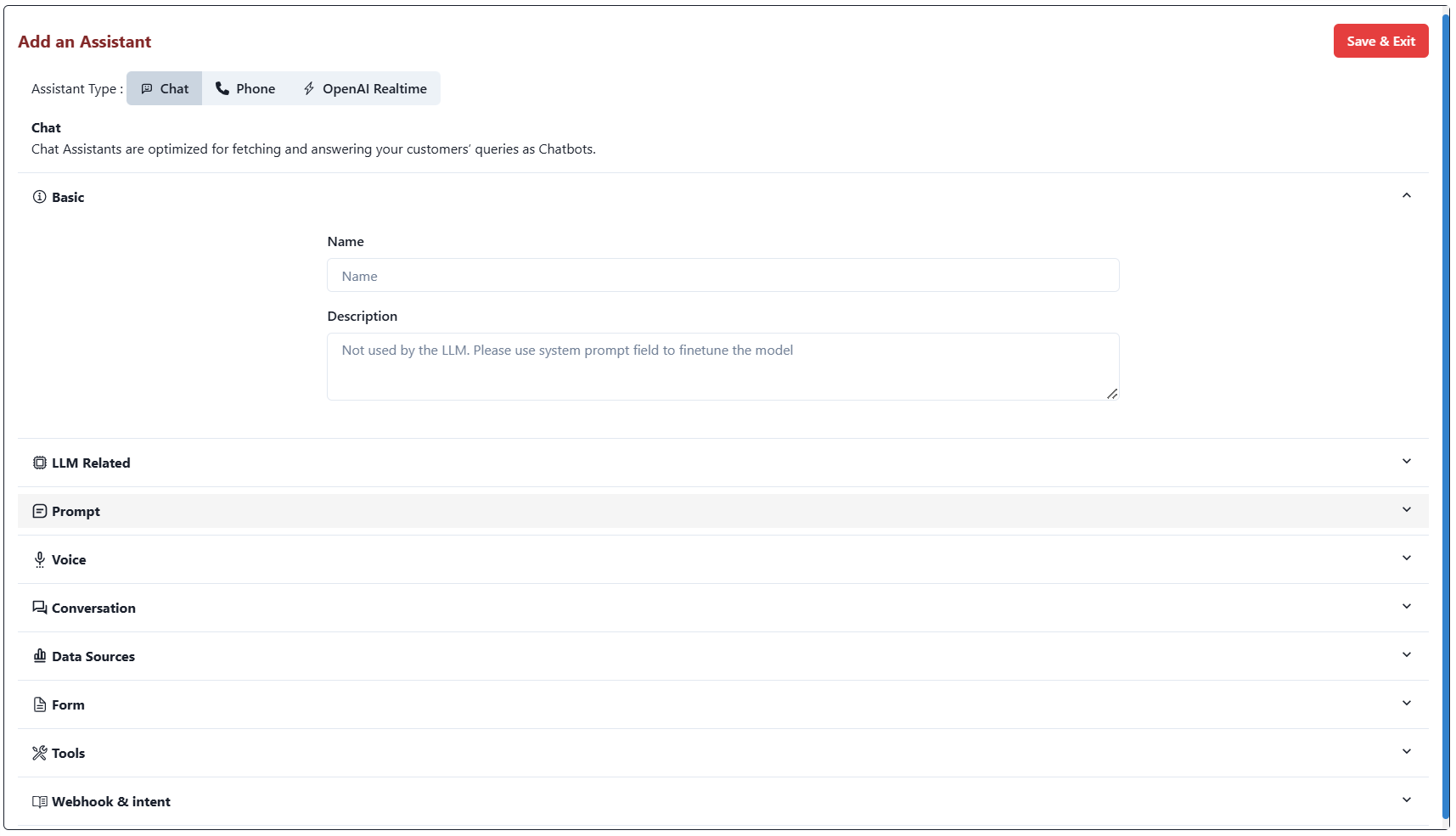Expand the Tools section chevron
The width and height of the screenshot is (1456, 836).
[x=1407, y=751]
